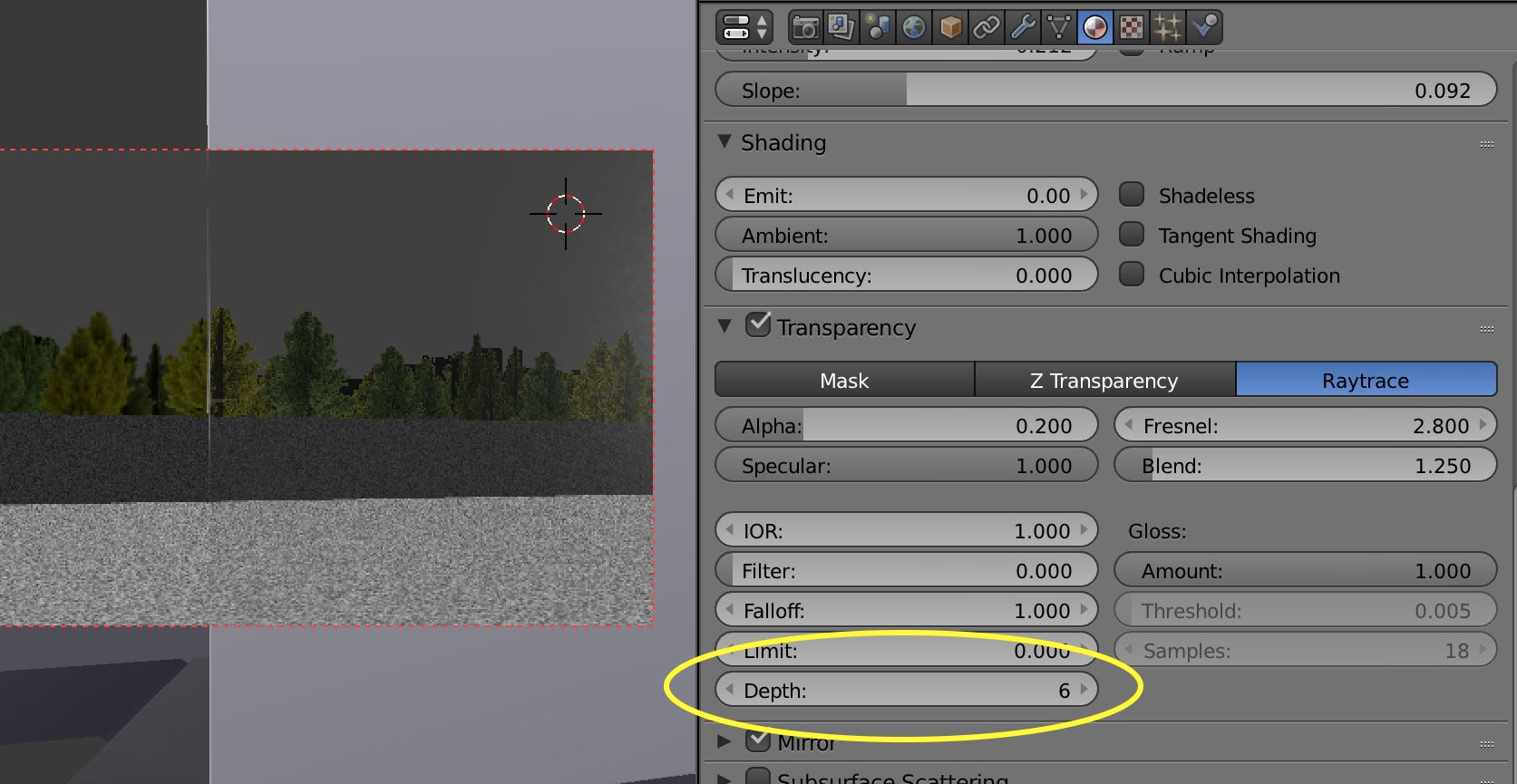Open the editor type selector
Image resolution: width=1517 pixels, height=784 pixels.
click(x=744, y=27)
